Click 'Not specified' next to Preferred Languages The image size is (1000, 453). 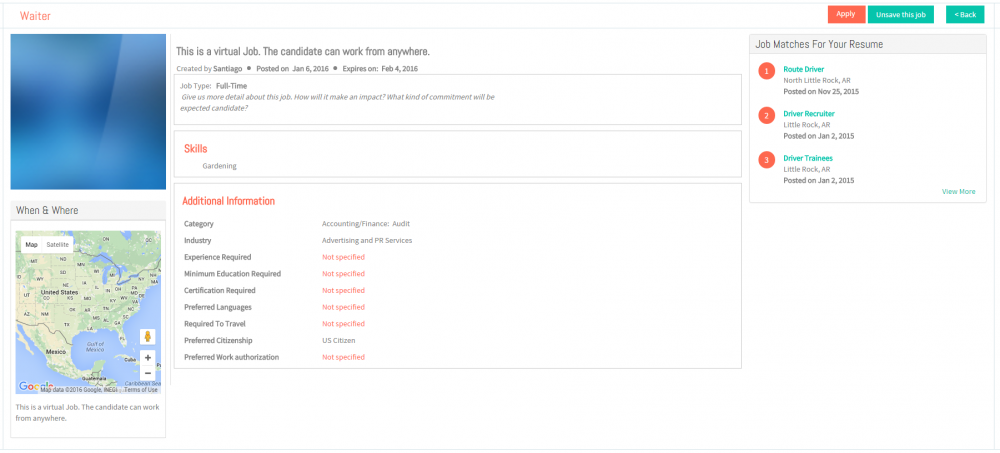click(343, 307)
